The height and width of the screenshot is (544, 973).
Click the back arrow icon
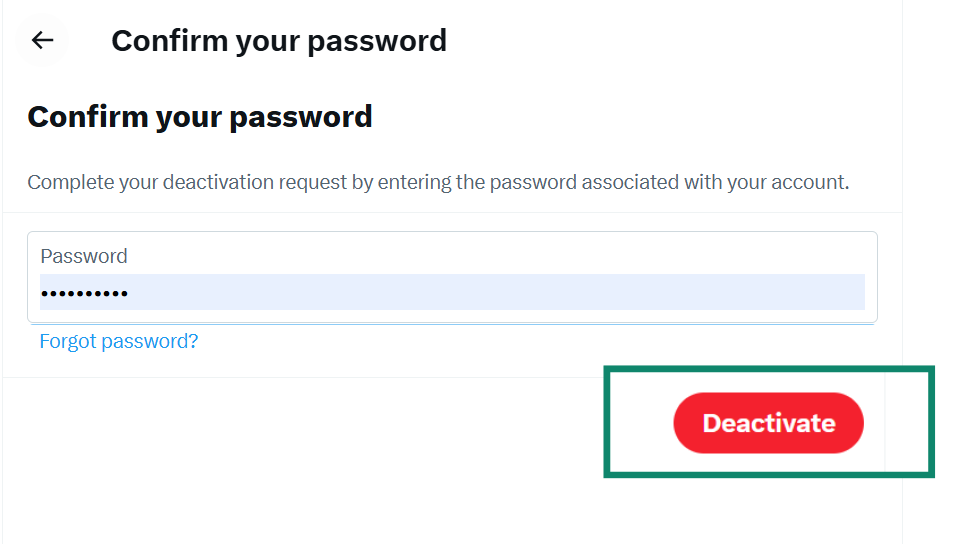(x=42, y=41)
